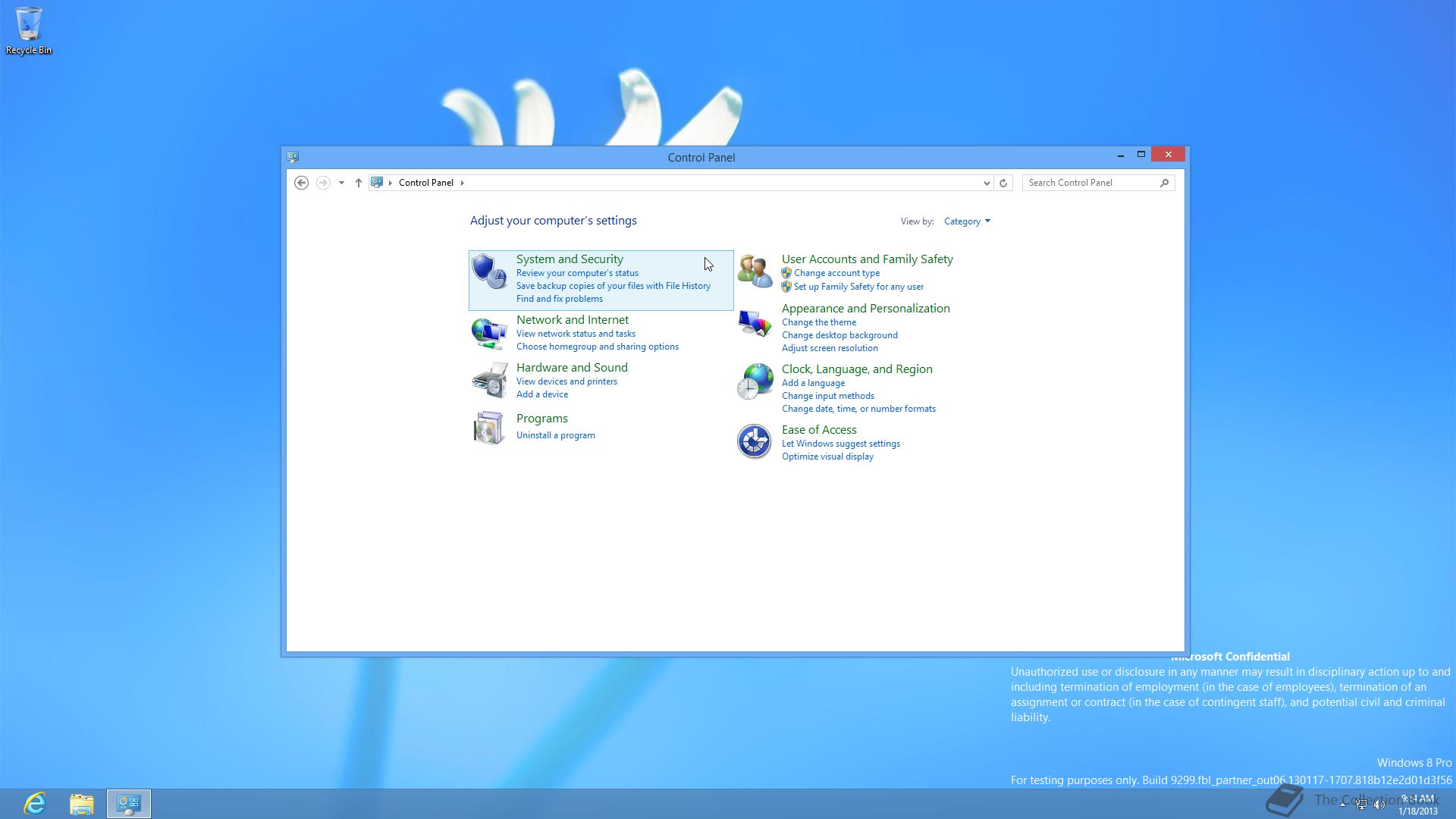Click Adjust screen resolution

pyautogui.click(x=830, y=348)
